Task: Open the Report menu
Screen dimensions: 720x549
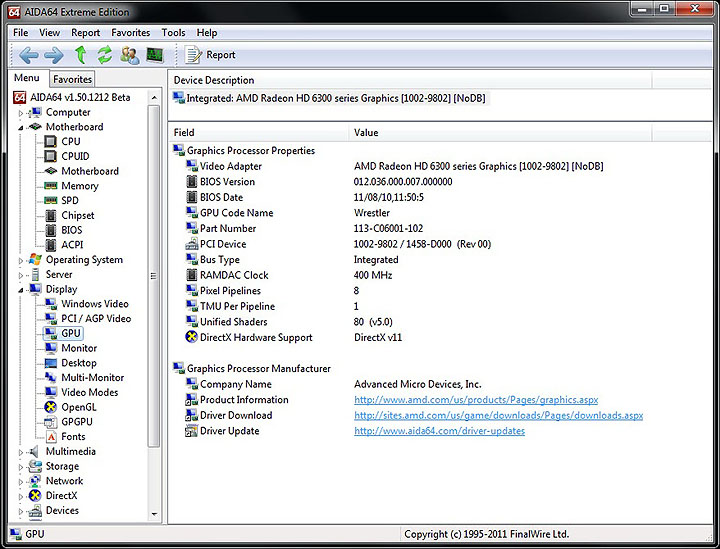Action: point(85,33)
